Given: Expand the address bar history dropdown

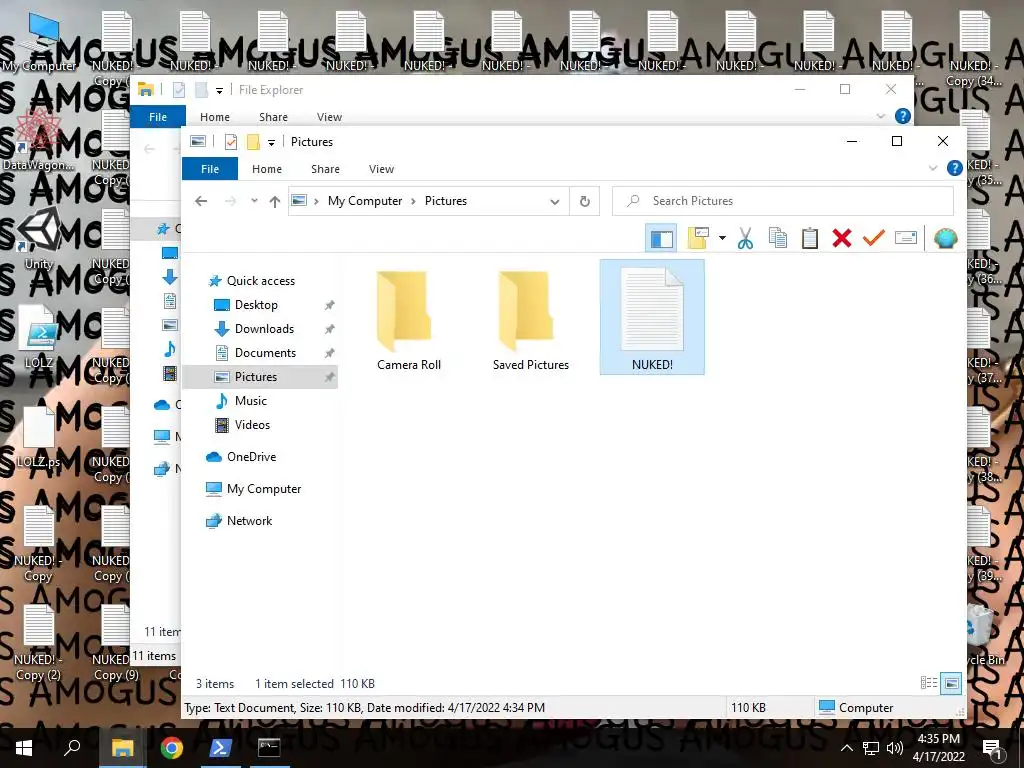Looking at the screenshot, I should (x=554, y=201).
